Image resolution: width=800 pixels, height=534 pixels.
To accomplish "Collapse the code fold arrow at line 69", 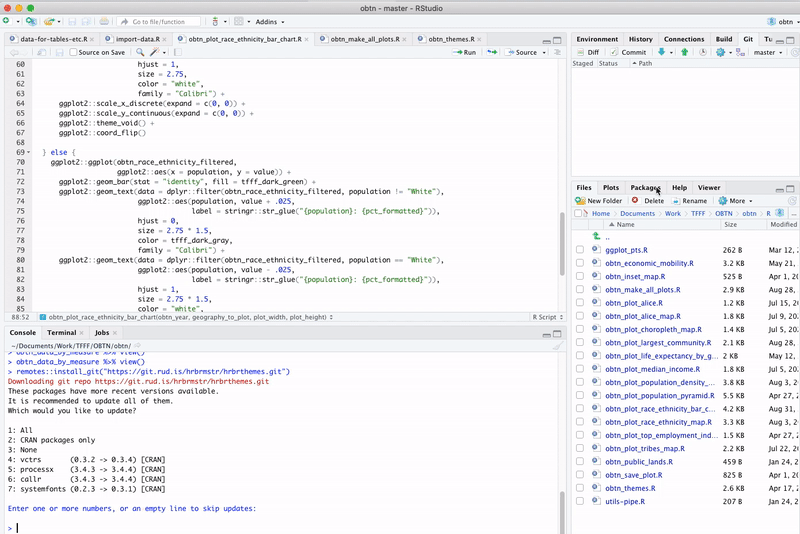I will point(29,152).
